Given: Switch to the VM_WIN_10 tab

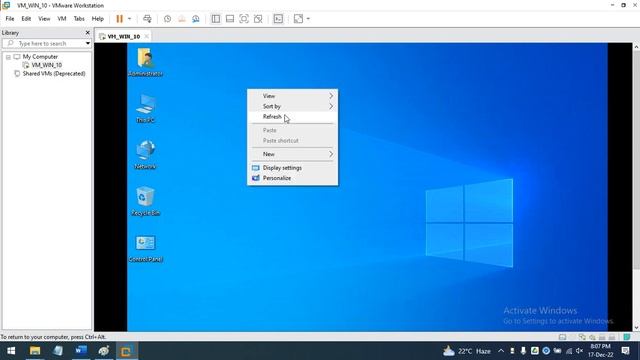Looking at the screenshot, I should [123, 36].
